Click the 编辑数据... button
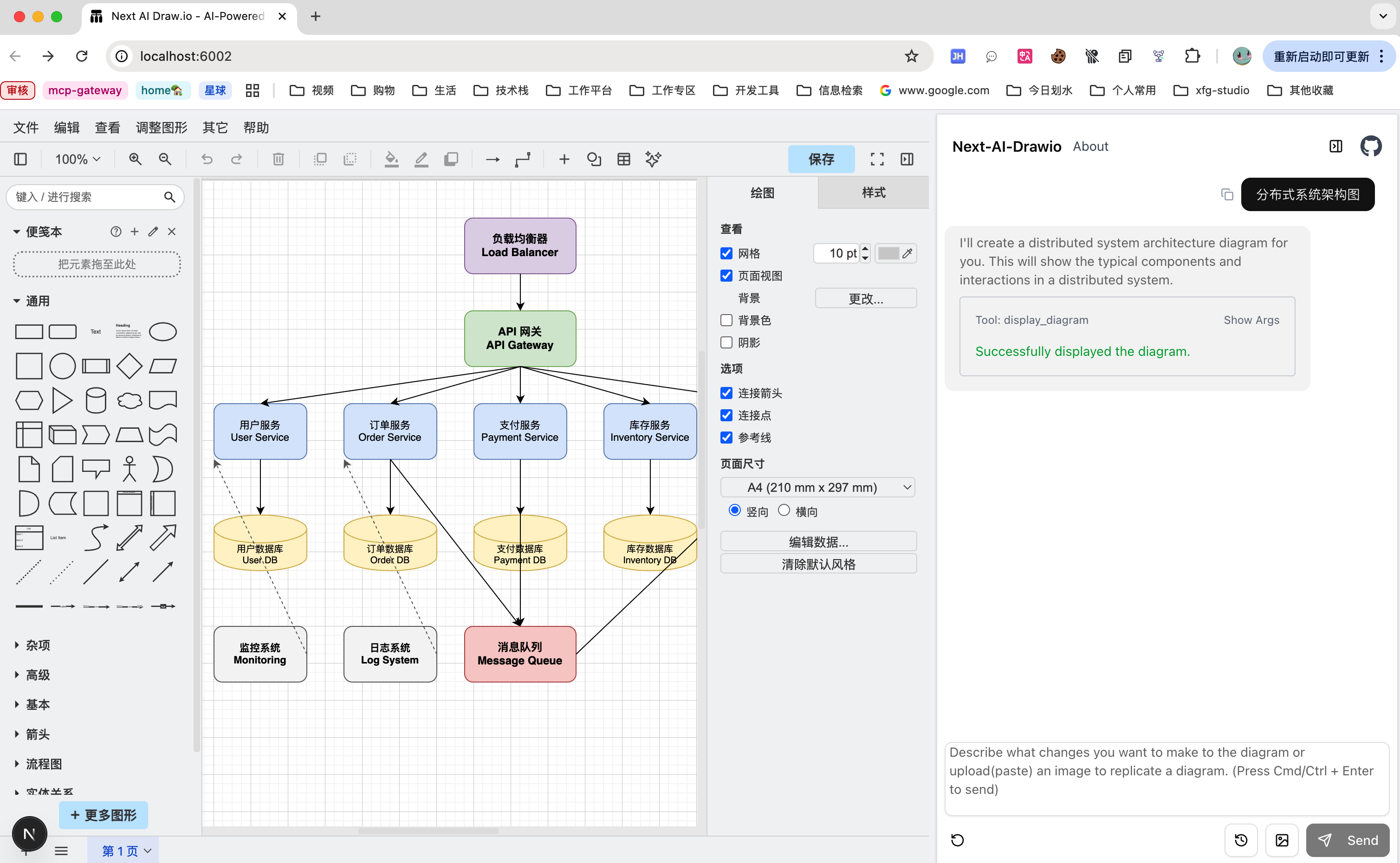Screen dimensions: 1400x863 tap(818, 541)
